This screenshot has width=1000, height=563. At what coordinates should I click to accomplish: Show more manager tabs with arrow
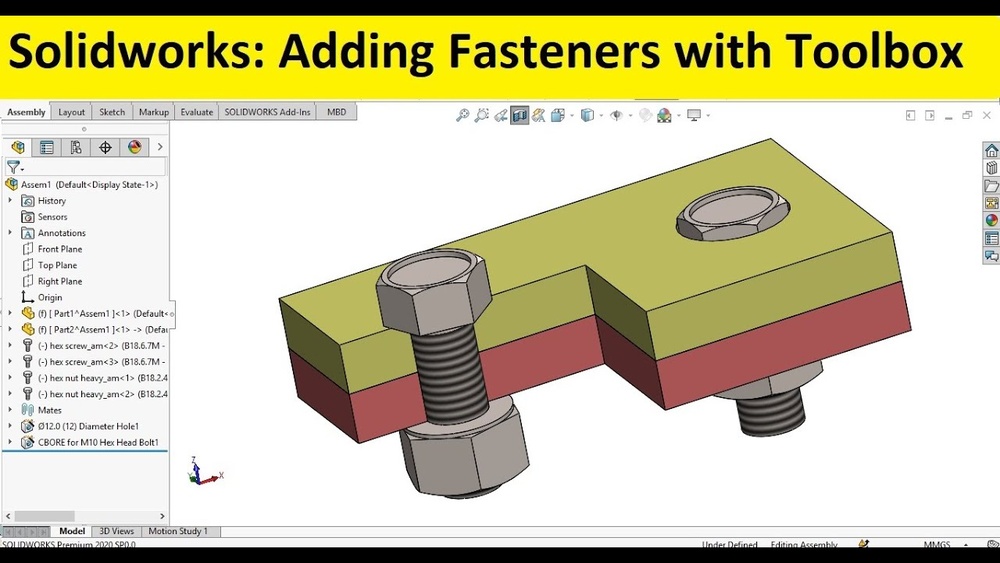tap(160, 147)
